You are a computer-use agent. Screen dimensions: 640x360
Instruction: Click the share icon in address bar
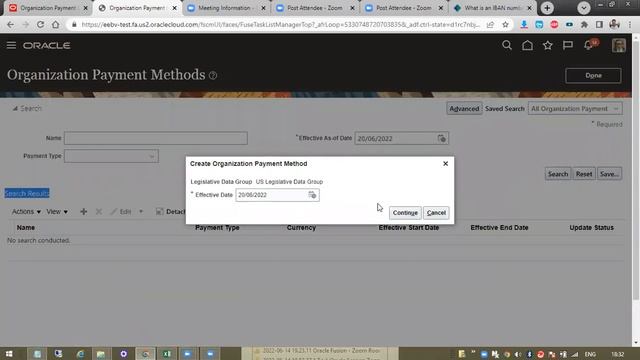point(490,24)
